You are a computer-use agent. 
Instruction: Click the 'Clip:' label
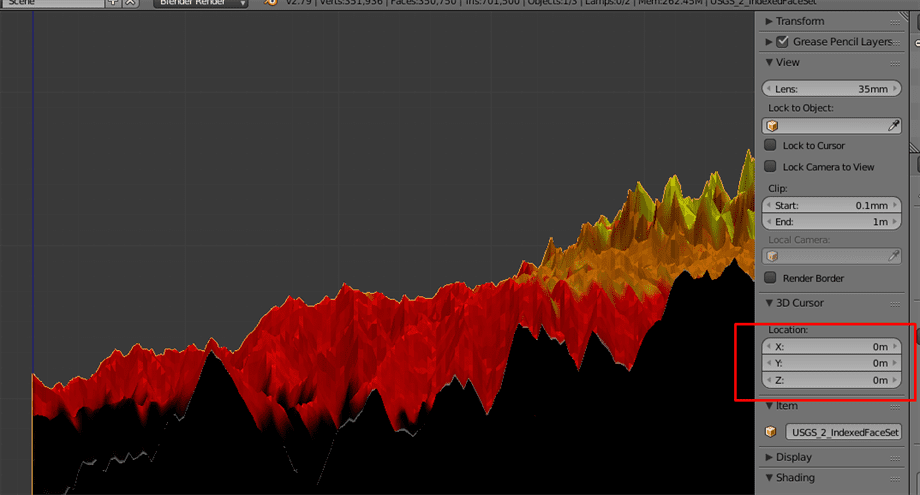[777, 188]
